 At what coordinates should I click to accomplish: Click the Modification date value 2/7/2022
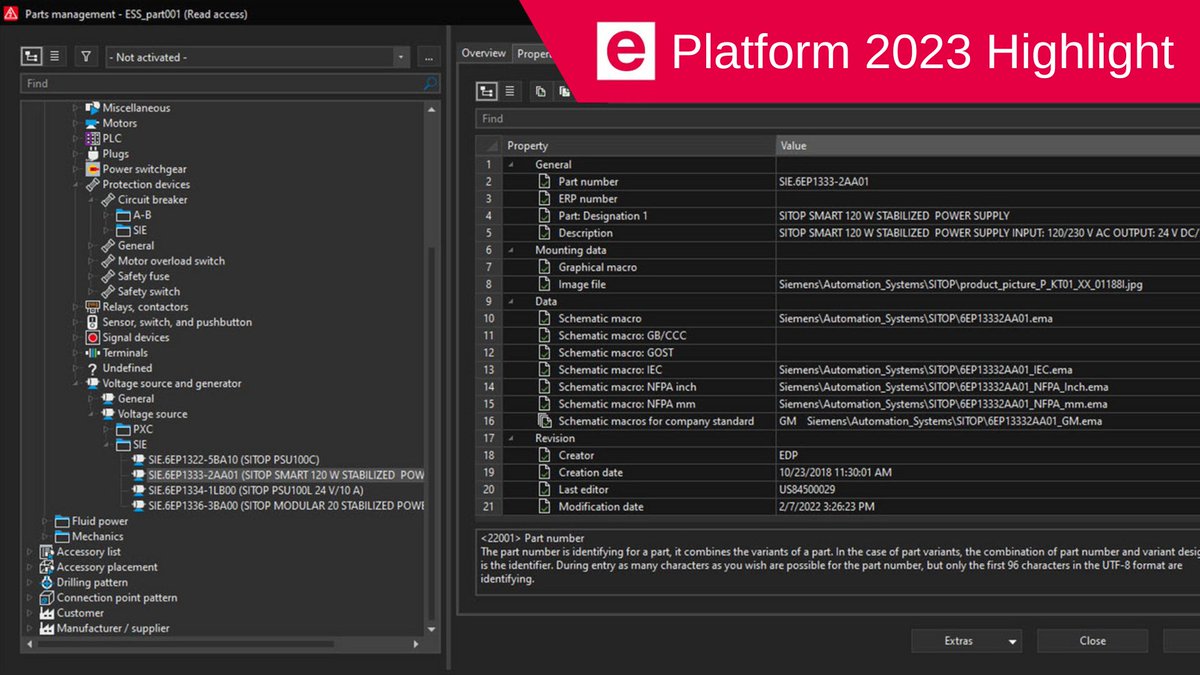[x=826, y=506]
